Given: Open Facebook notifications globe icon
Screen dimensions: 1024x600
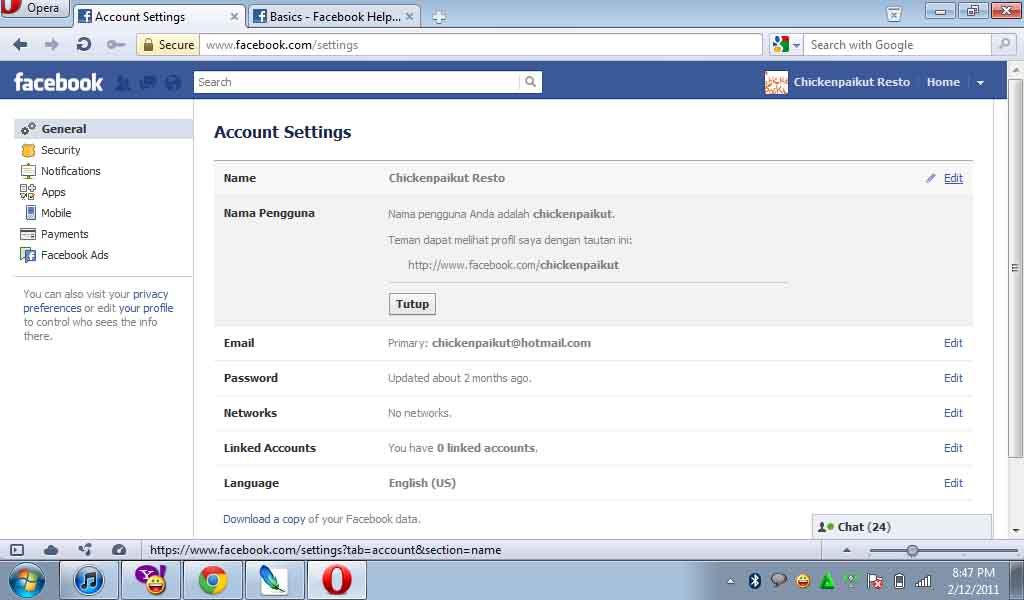Looking at the screenshot, I should tap(173, 82).
